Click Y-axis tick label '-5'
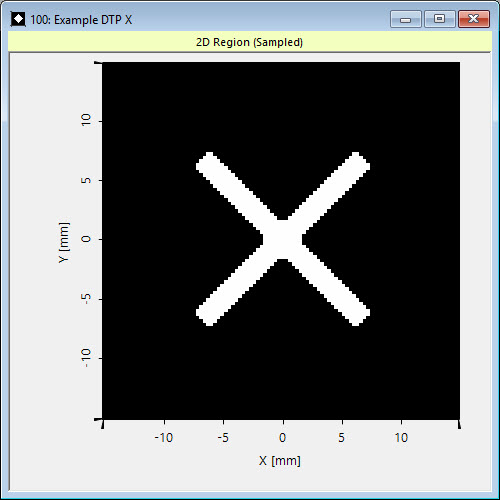 (86, 298)
